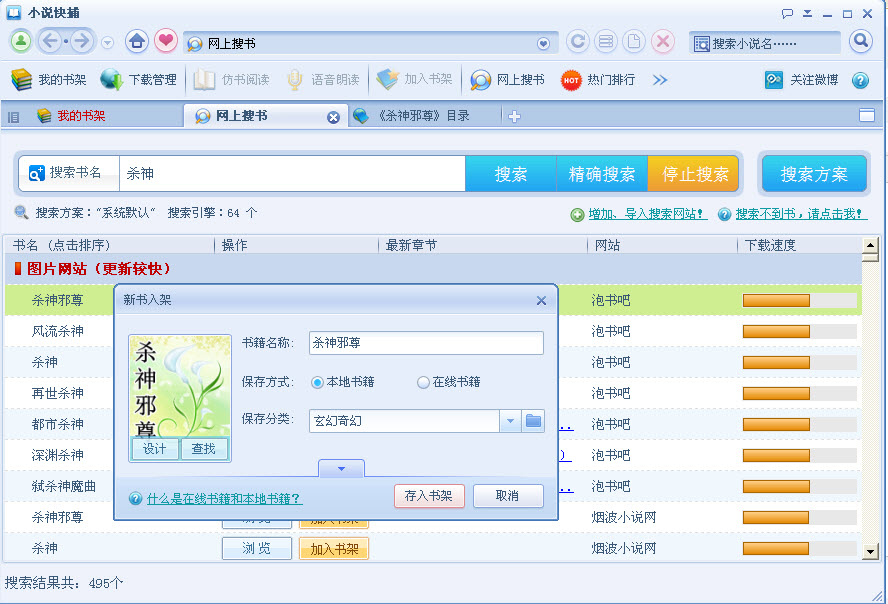The image size is (888, 604).
Task: Open the address bar dropdown arrow
Action: (543, 44)
